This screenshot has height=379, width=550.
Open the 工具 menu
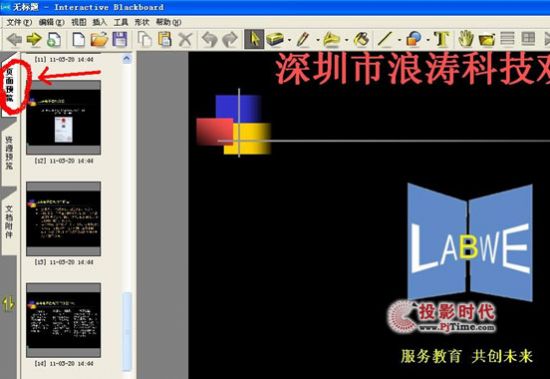[x=121, y=22]
